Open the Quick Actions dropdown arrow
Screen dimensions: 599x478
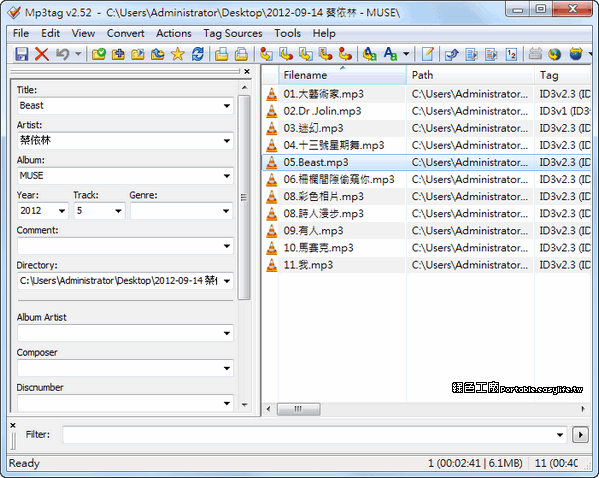click(406, 54)
